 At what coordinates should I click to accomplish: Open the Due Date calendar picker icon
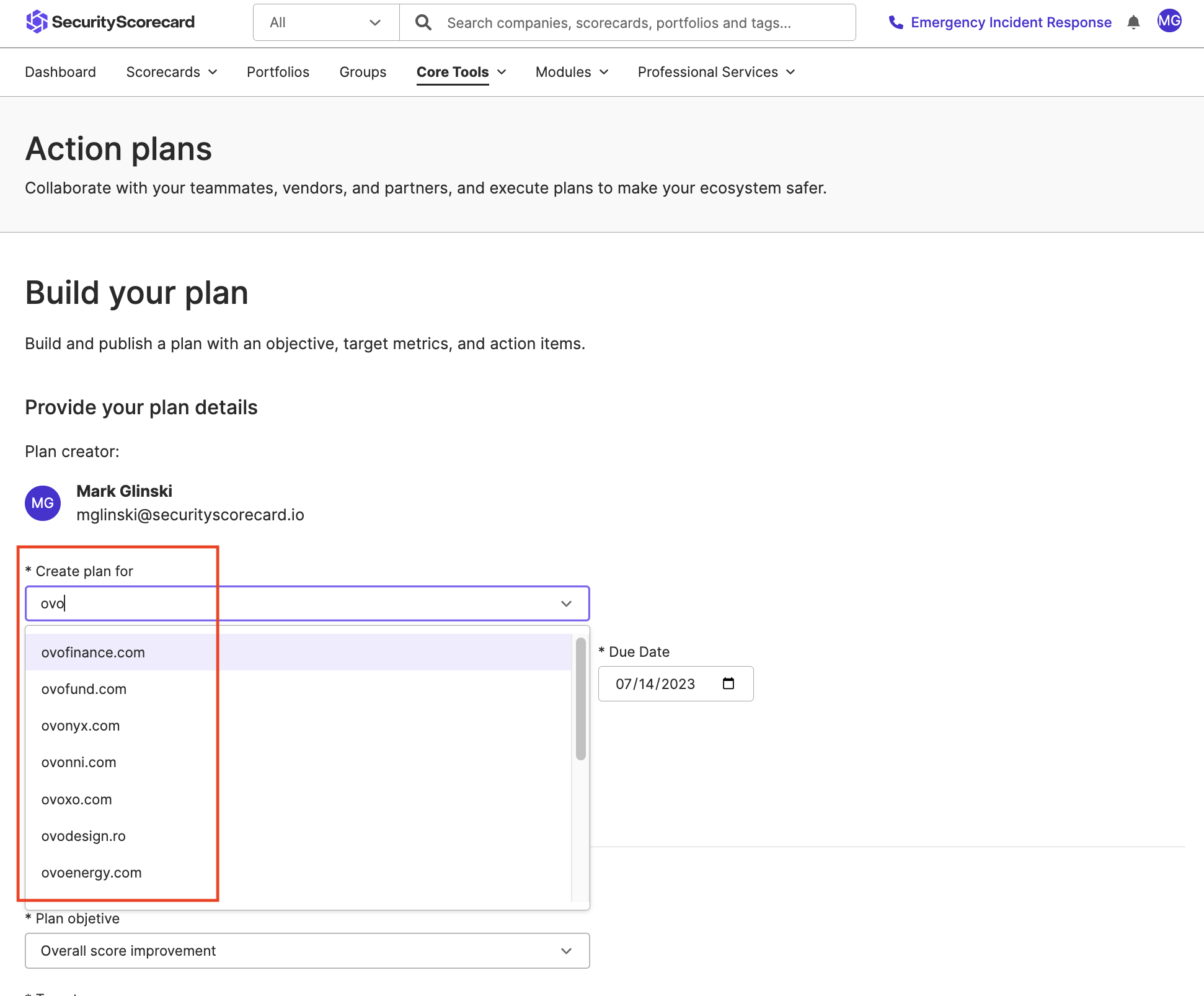pyautogui.click(x=728, y=683)
